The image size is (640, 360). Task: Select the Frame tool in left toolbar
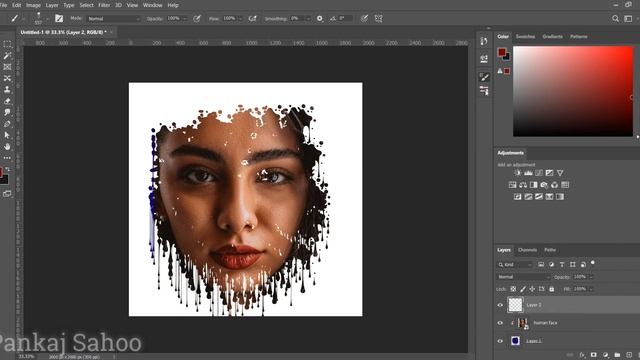click(7, 67)
